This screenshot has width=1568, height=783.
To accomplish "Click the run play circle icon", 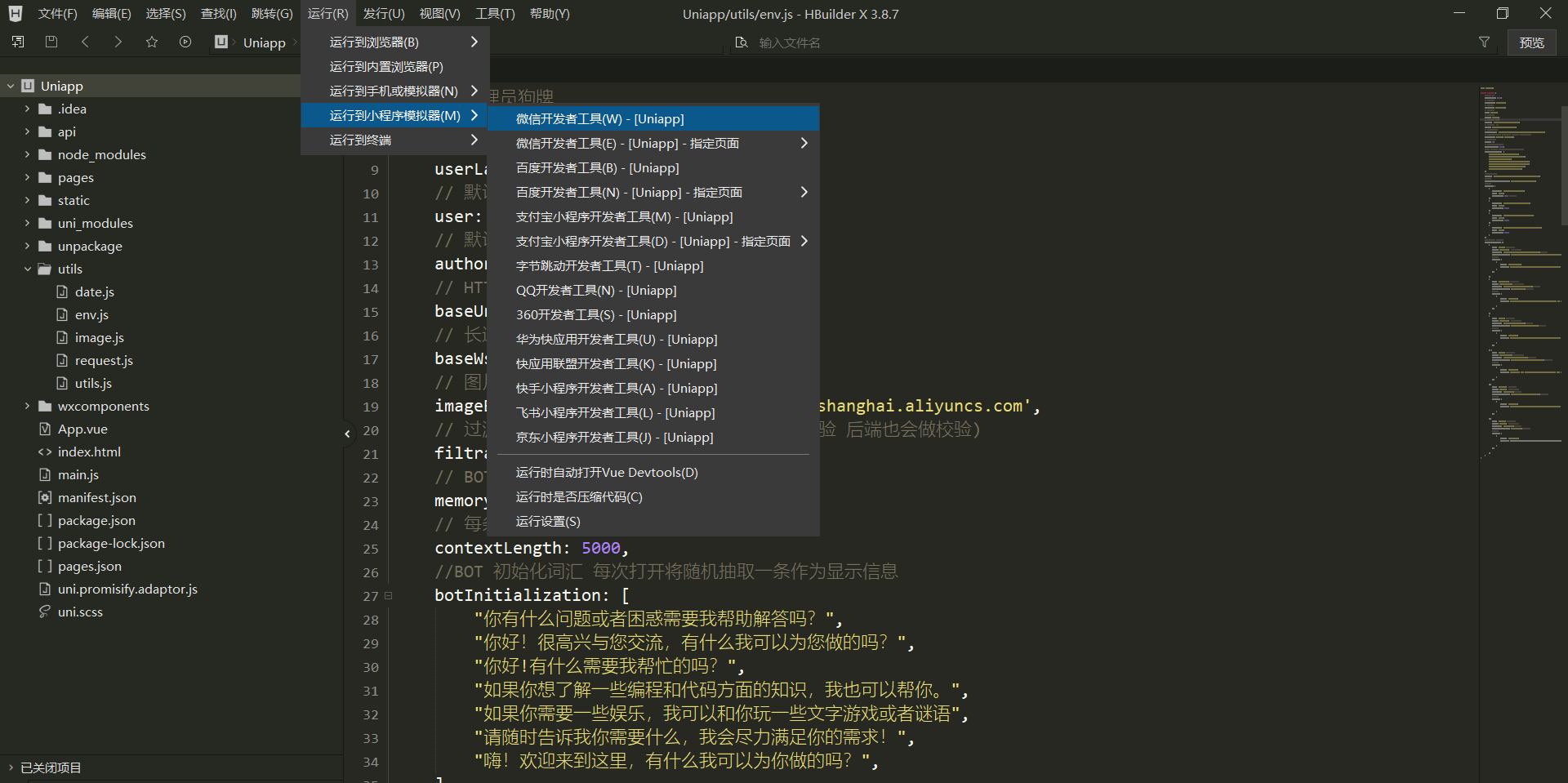I will point(185,42).
